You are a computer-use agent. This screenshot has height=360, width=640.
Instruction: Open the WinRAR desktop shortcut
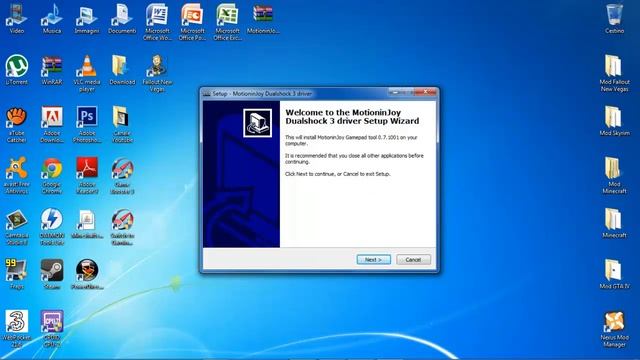[52, 70]
